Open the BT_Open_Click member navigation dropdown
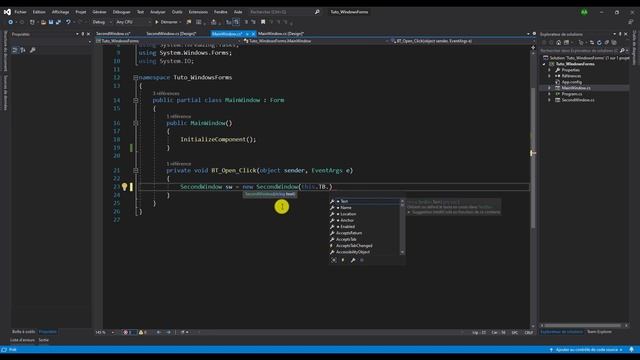640x360 pixels. pyautogui.click(x=461, y=41)
